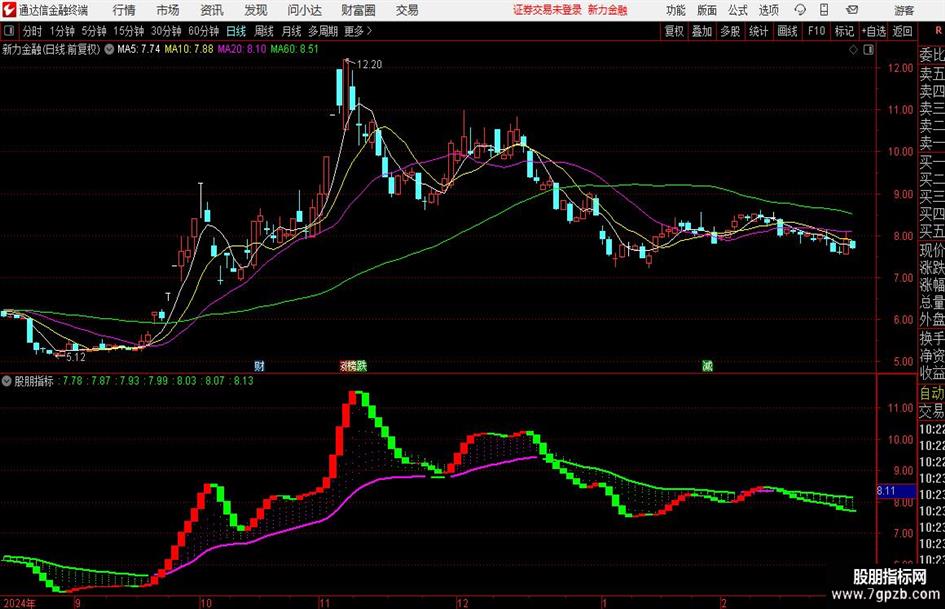Click the 叠加 overlay button

(x=702, y=31)
